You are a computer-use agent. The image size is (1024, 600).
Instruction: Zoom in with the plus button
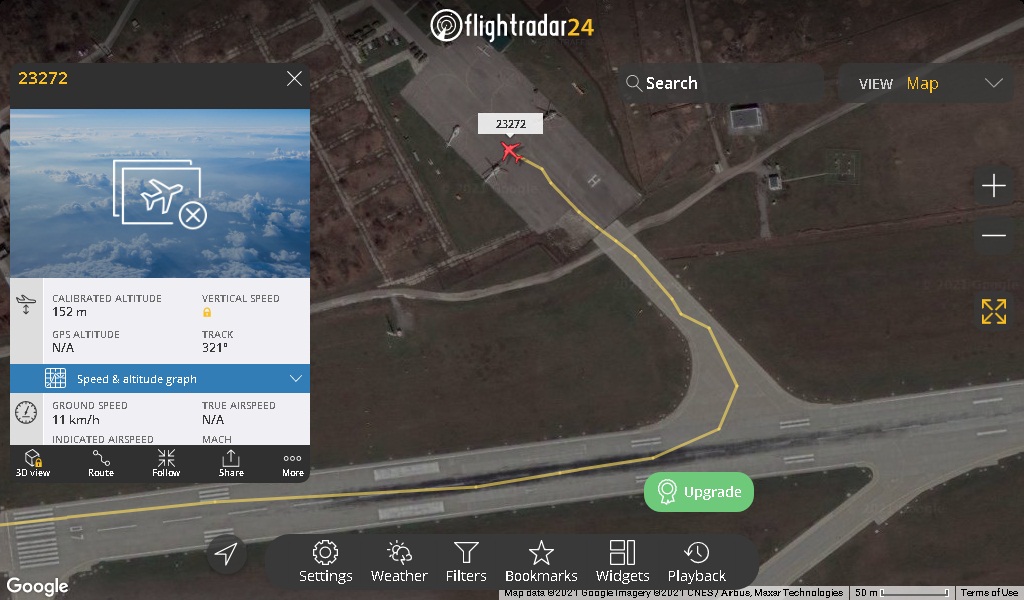(x=993, y=185)
